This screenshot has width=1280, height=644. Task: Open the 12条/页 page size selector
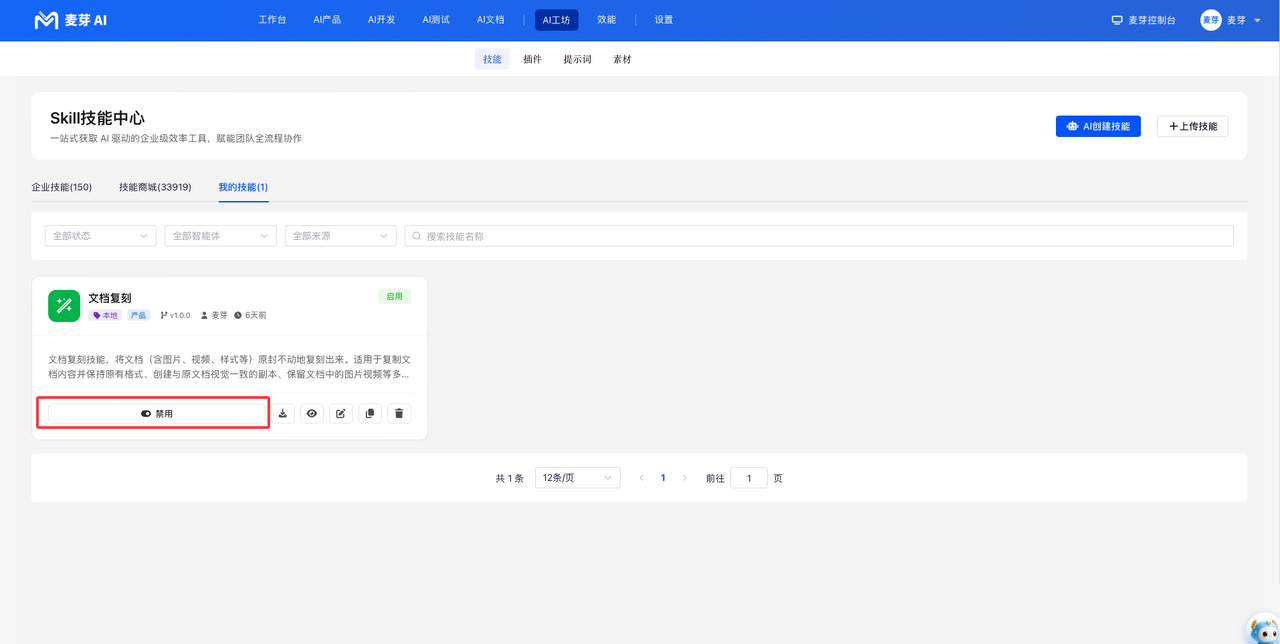(577, 478)
